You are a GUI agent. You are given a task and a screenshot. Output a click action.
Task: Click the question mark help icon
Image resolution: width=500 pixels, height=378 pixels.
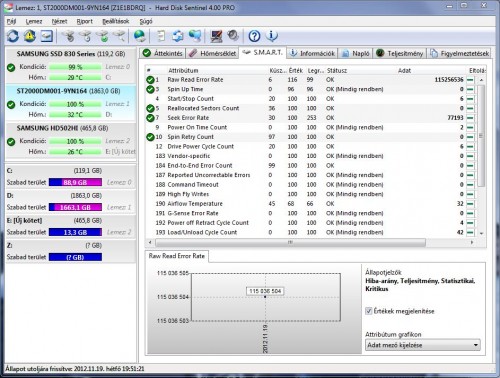[x=254, y=36]
